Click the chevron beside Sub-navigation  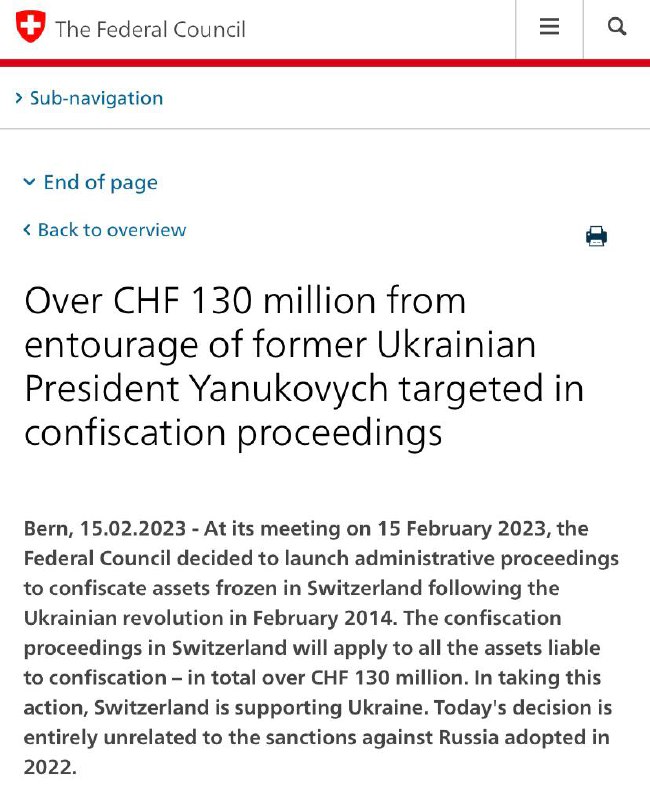19,98
